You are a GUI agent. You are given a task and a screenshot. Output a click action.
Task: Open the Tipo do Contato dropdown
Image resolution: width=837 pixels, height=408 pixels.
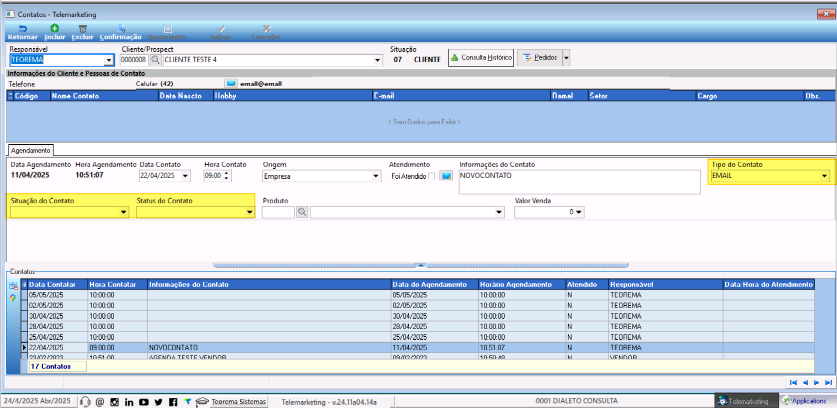click(825, 176)
